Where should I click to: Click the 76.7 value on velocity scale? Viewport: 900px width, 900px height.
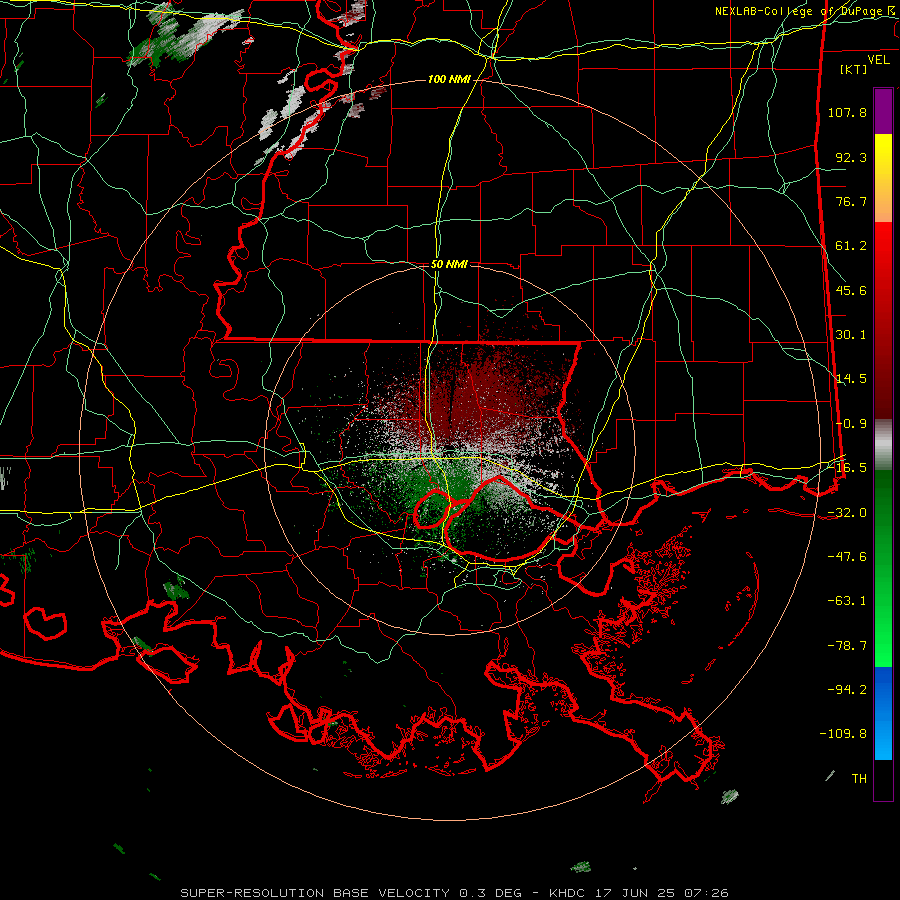point(851,201)
